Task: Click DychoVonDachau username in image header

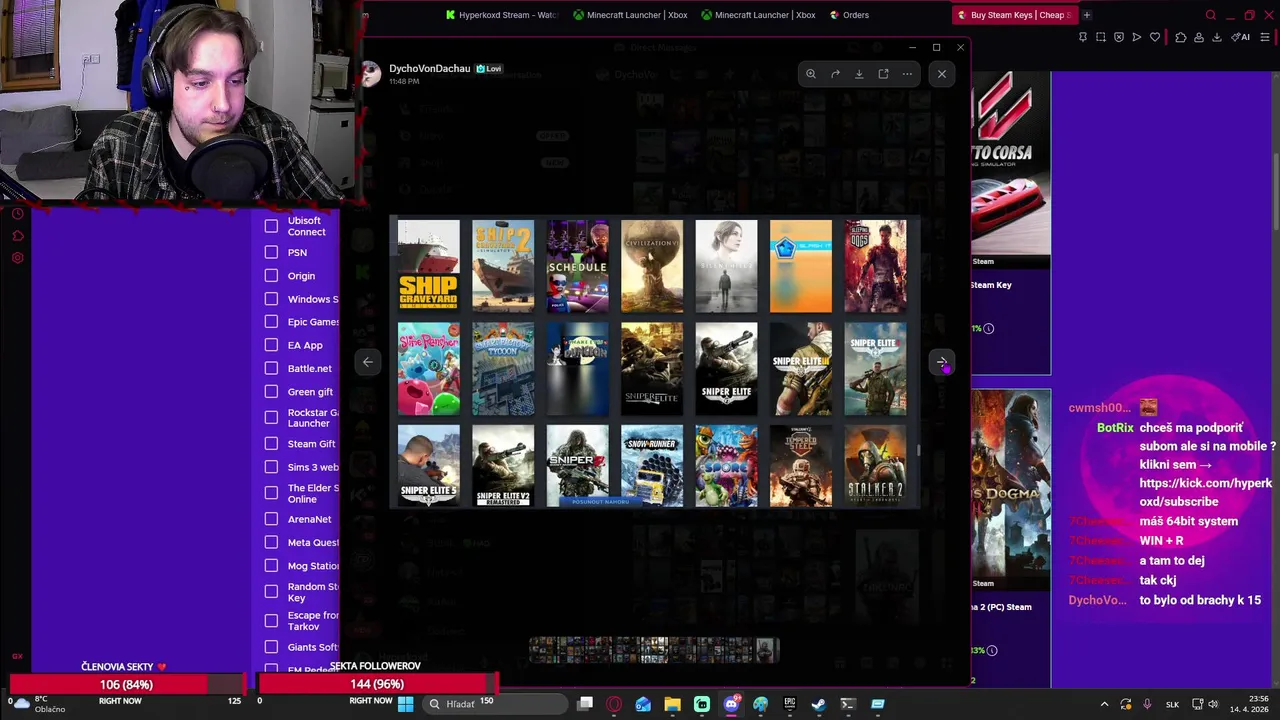Action: click(429, 68)
